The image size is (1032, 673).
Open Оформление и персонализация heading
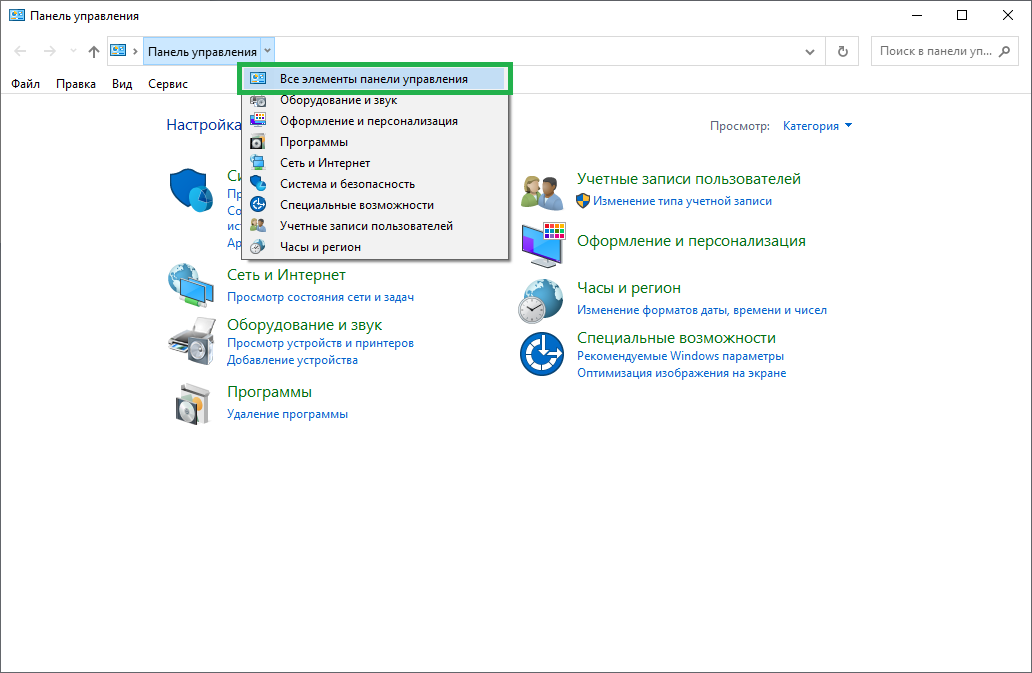click(691, 241)
